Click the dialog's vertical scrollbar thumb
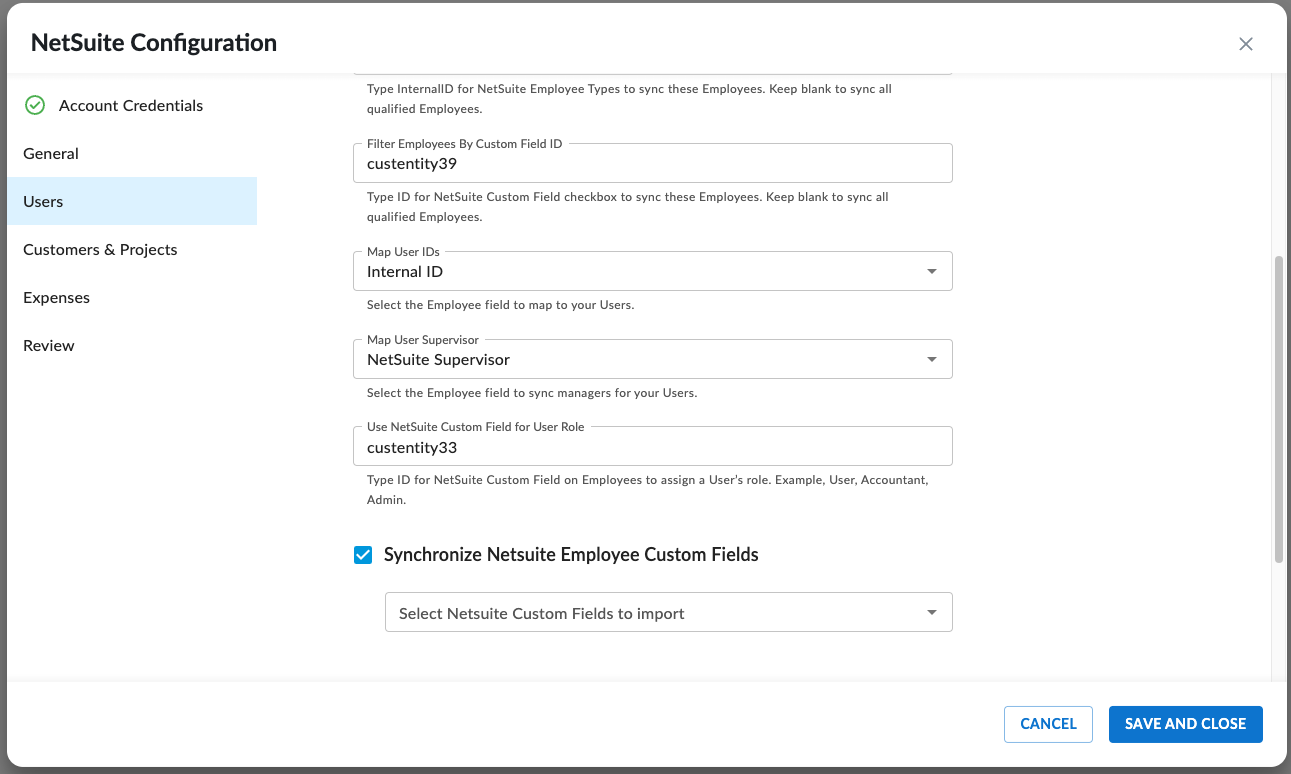 [1278, 410]
